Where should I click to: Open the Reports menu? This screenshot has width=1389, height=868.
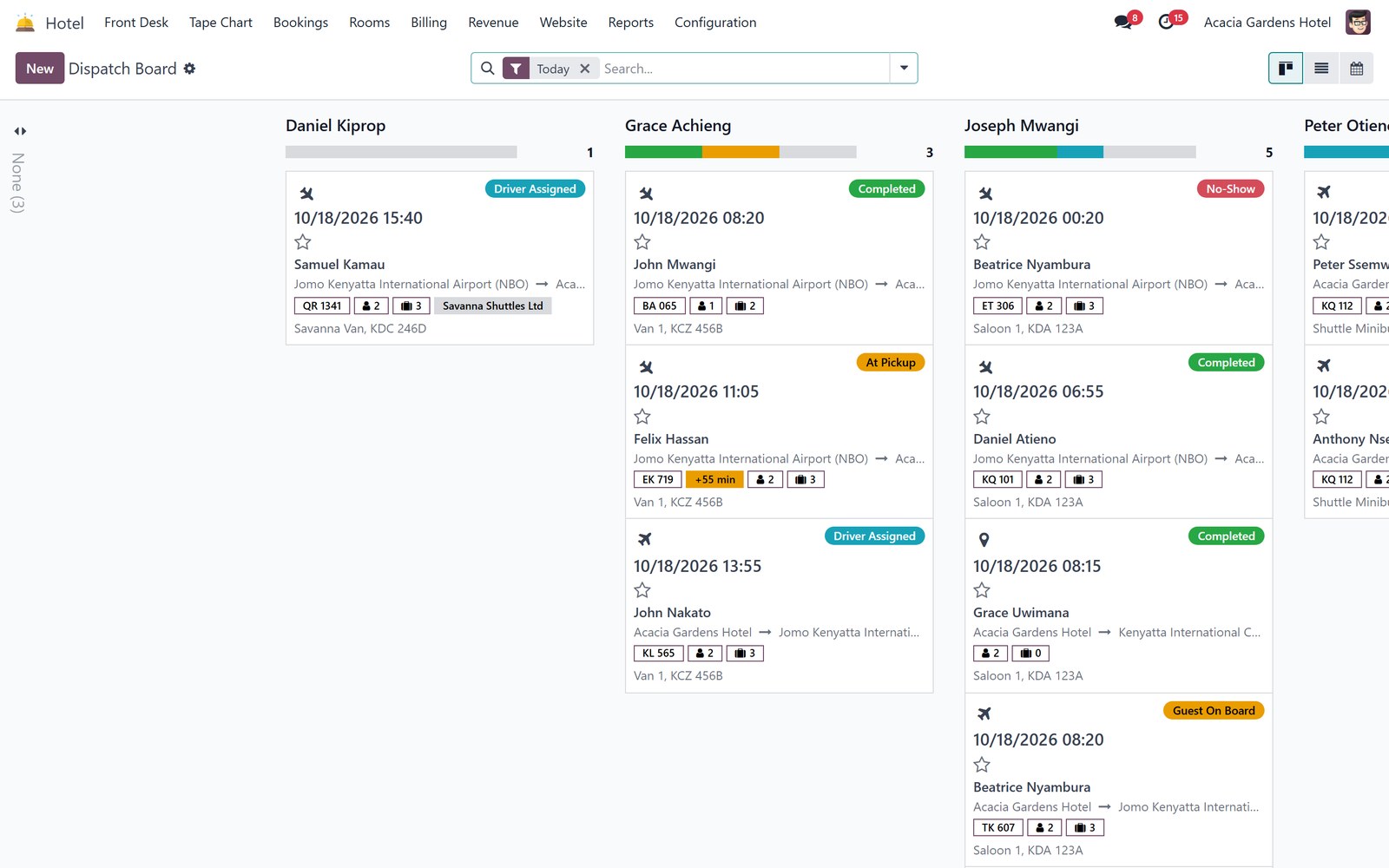pyautogui.click(x=631, y=23)
